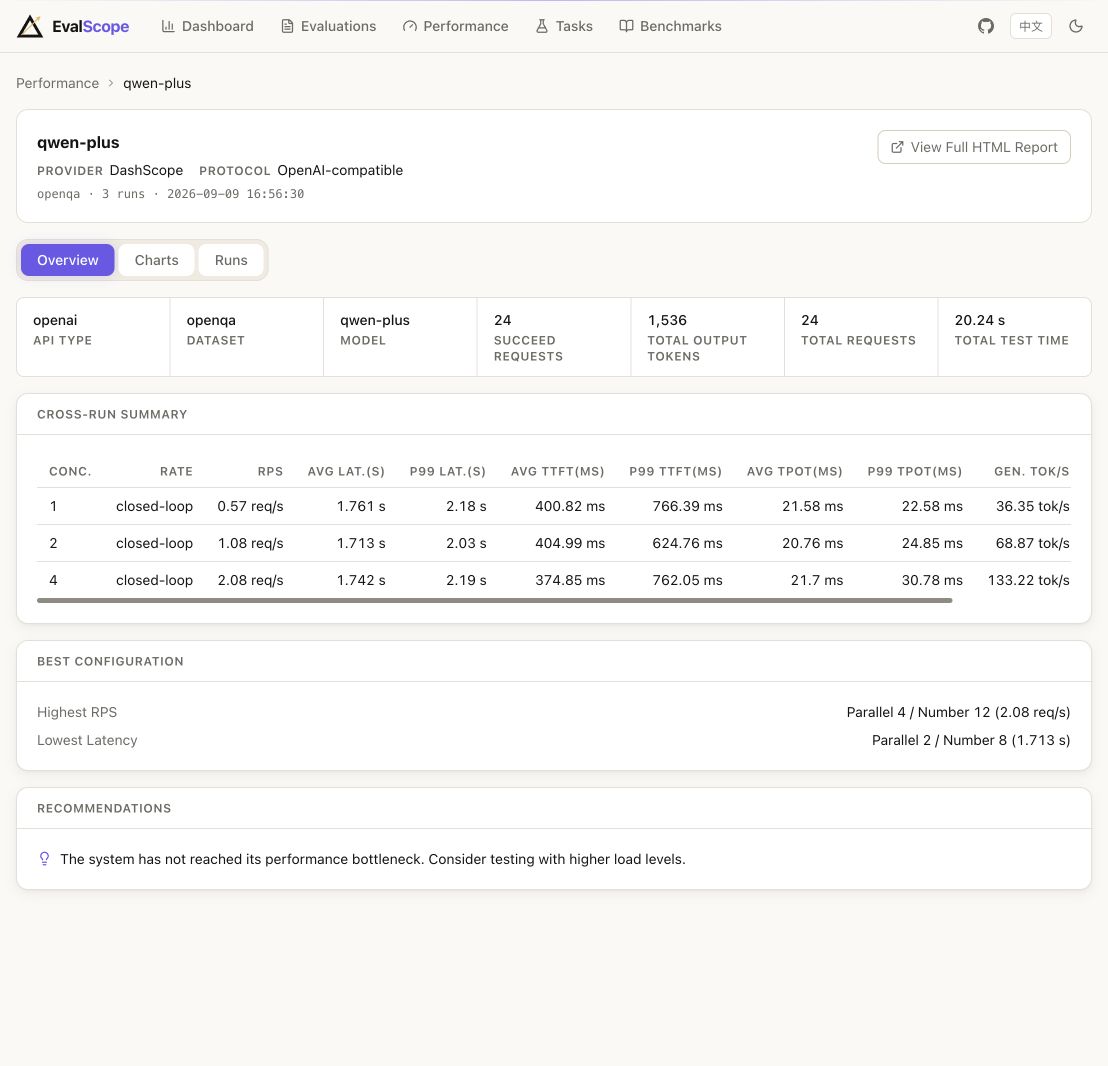The image size is (1108, 1066).
Task: Click the CROSS-RUN SUMMARY section header
Action: click(x=112, y=415)
